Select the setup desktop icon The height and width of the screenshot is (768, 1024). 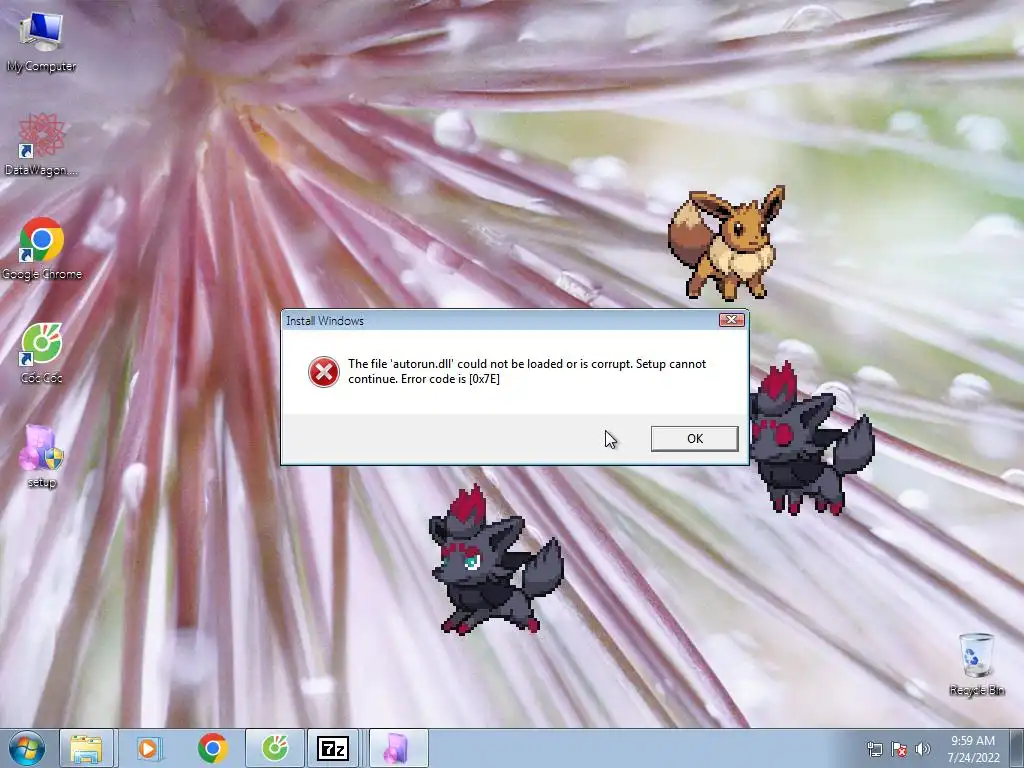[41, 456]
